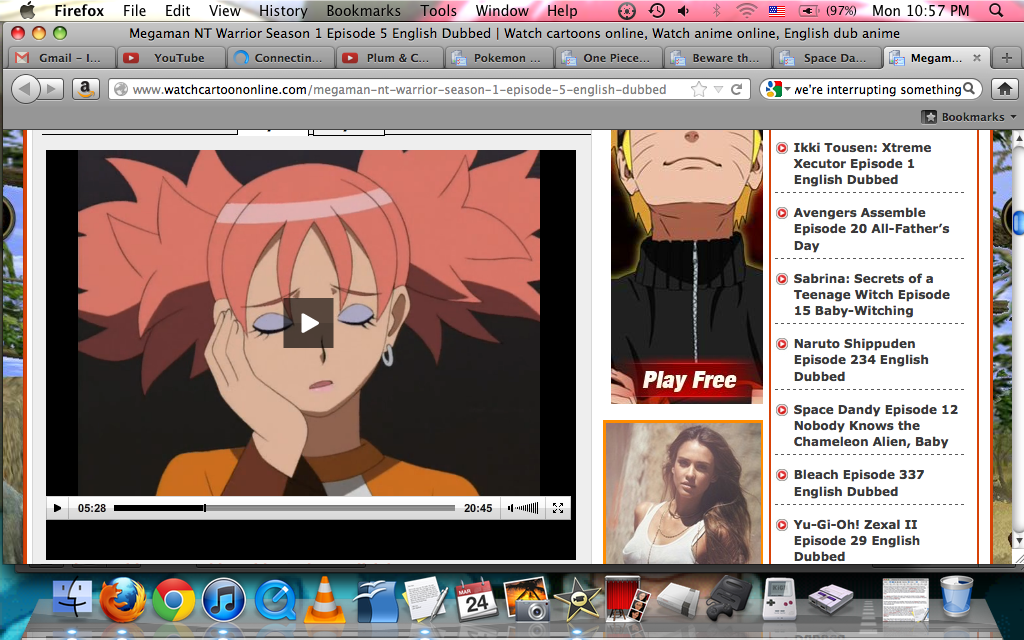This screenshot has width=1024, height=640.
Task: Open the URL bar history dropdown arrow
Action: pos(718,89)
